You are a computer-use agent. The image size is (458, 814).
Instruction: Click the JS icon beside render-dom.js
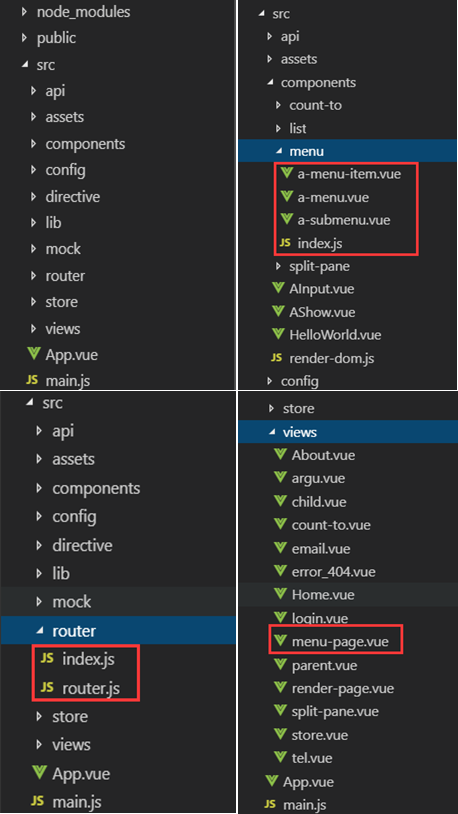(277, 358)
